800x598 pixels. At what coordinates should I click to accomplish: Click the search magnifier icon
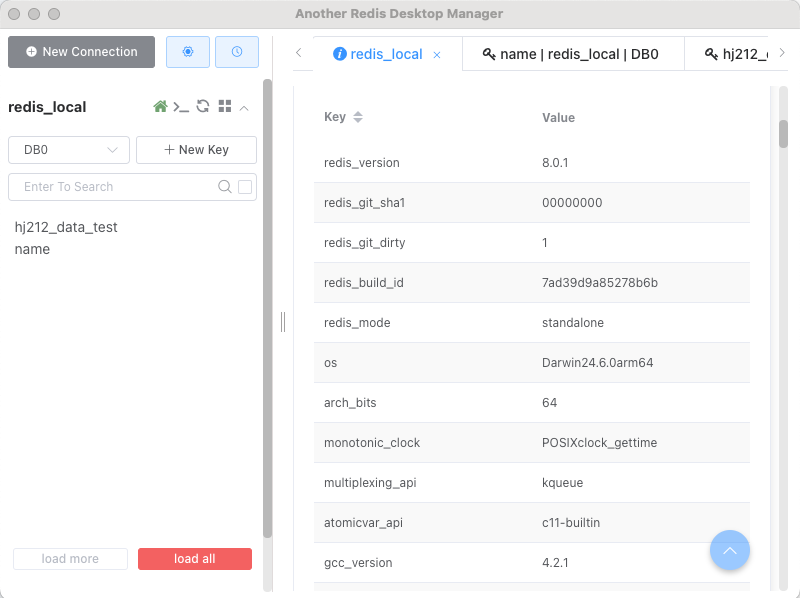(224, 187)
